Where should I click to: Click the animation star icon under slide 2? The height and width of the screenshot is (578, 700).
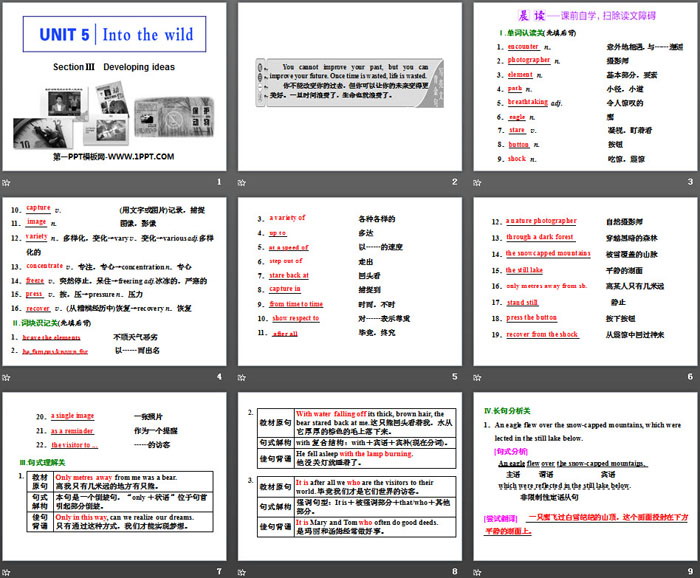click(244, 181)
